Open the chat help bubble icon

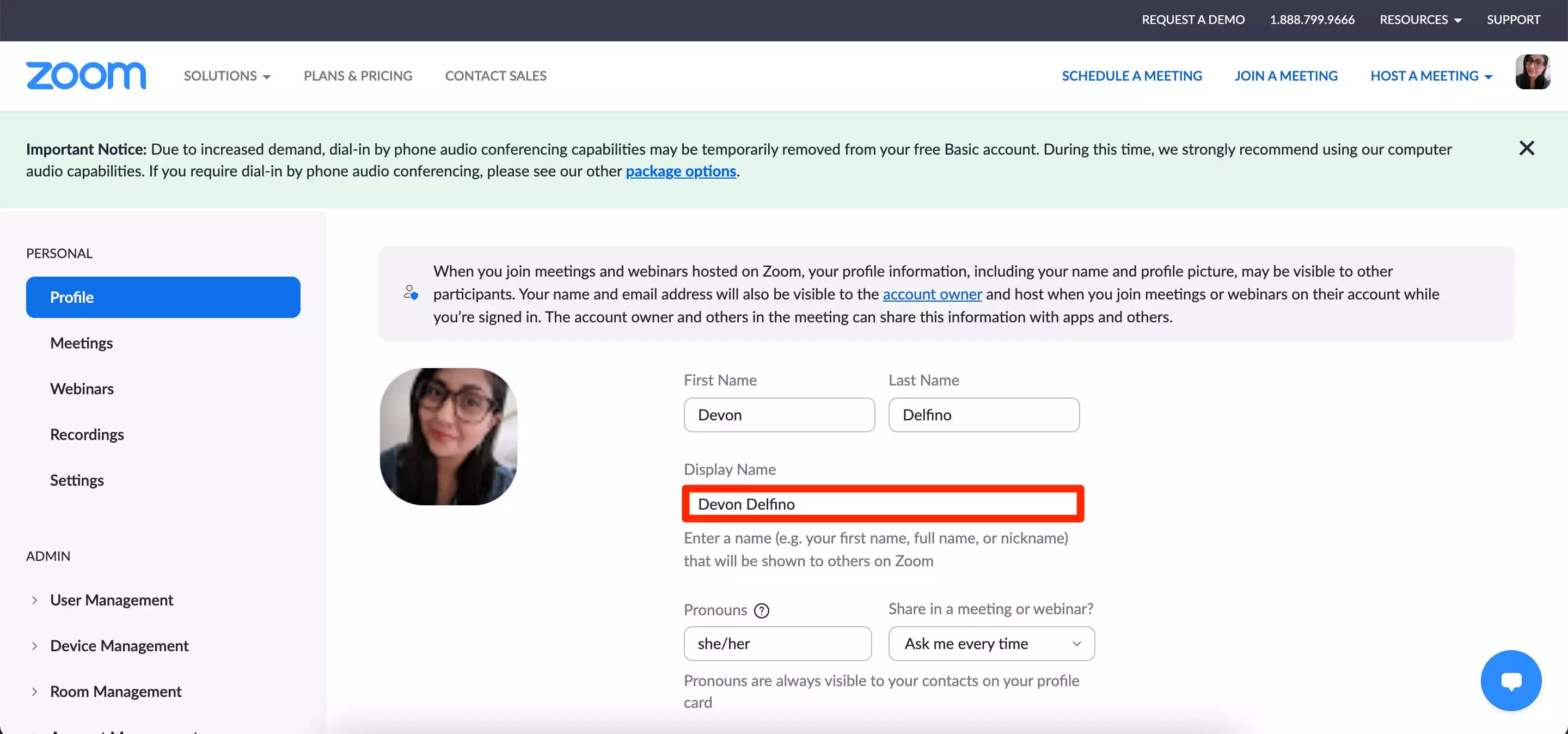coord(1511,680)
